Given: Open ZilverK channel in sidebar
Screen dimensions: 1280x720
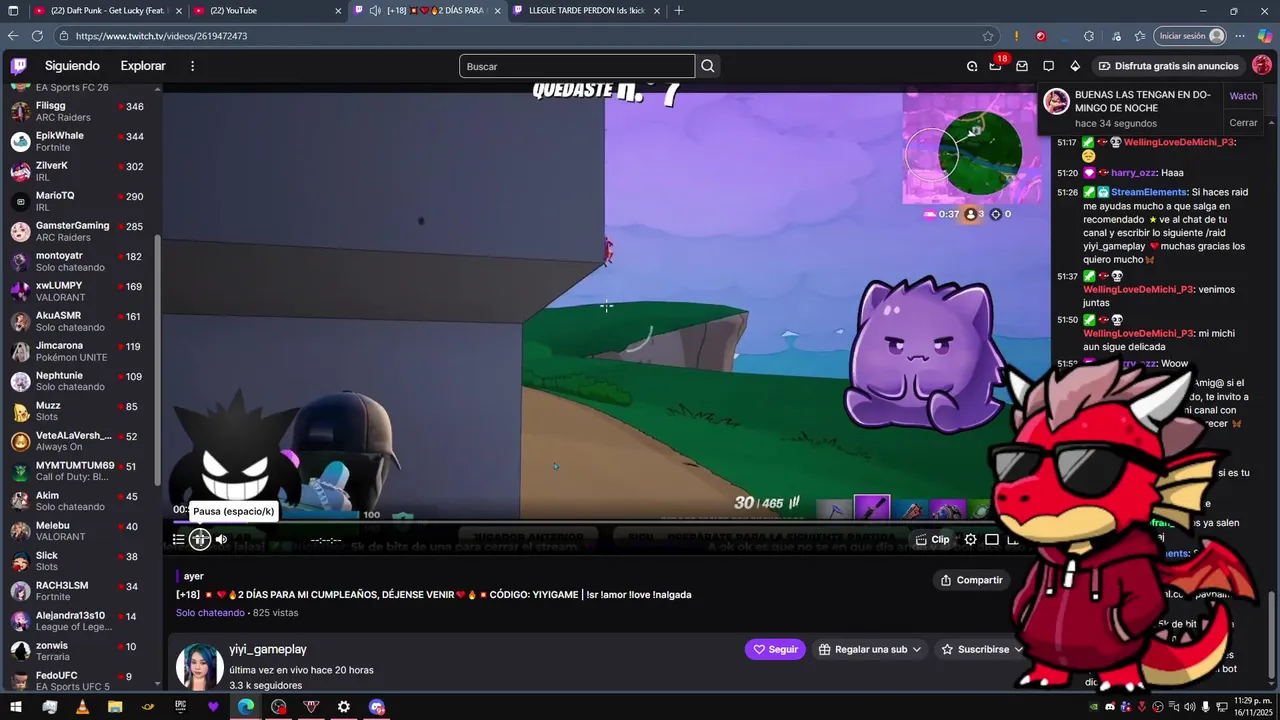Looking at the screenshot, I should pos(80,171).
